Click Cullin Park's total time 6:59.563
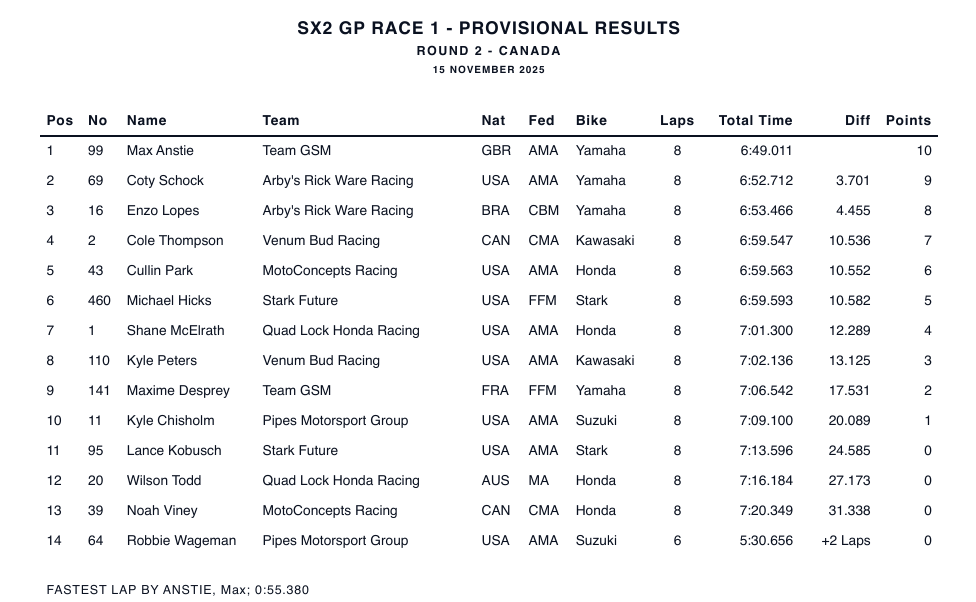Viewport: 976px width, 602px height. pos(766,270)
